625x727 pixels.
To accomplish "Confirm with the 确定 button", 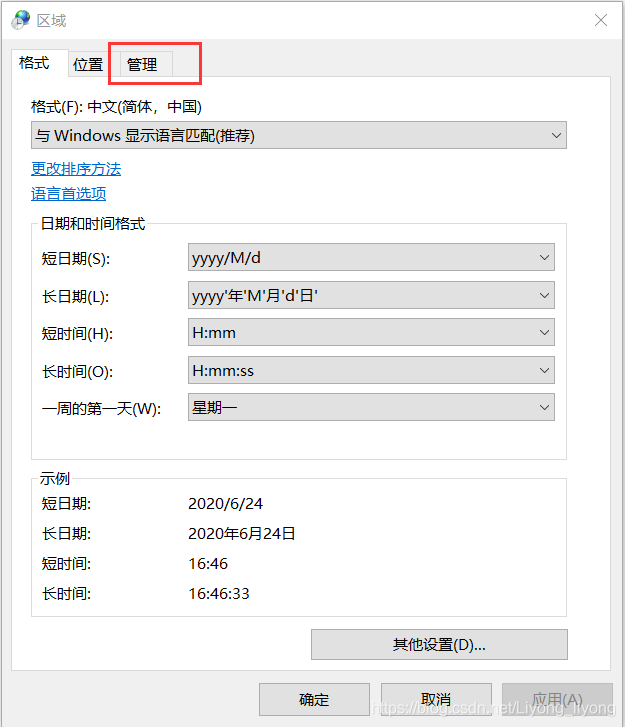I will coord(314,699).
